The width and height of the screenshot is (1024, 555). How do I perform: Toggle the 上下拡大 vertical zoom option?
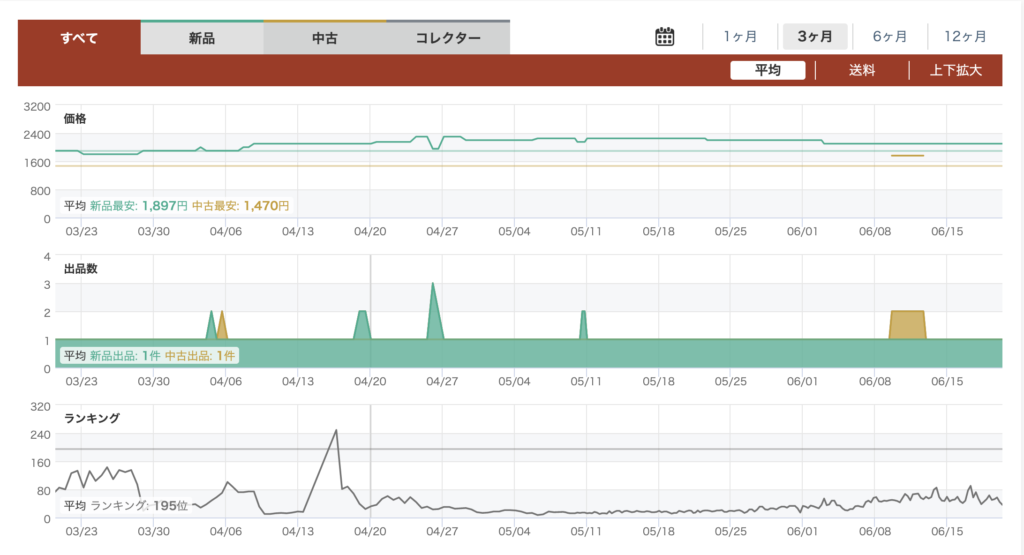coord(955,70)
